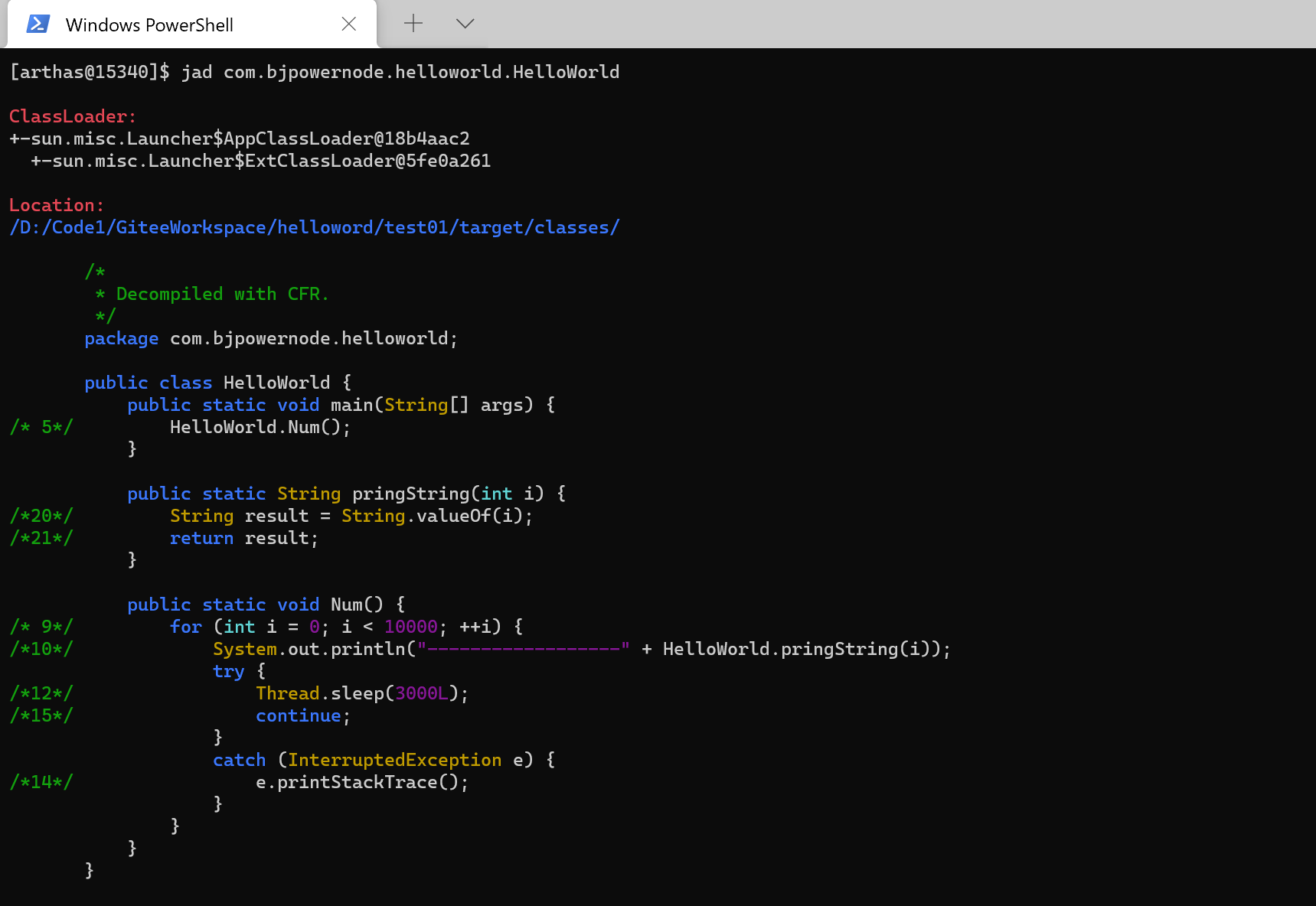Click the public static void Num() line
The image size is (1316, 906).
(266, 605)
